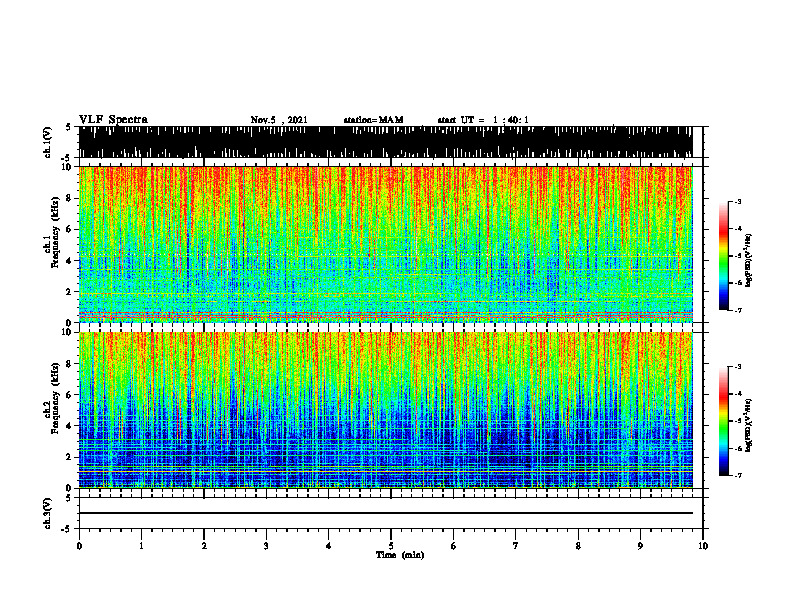
Task: Click the 'ch.3(V)' axis label
Action: (x=48, y=513)
